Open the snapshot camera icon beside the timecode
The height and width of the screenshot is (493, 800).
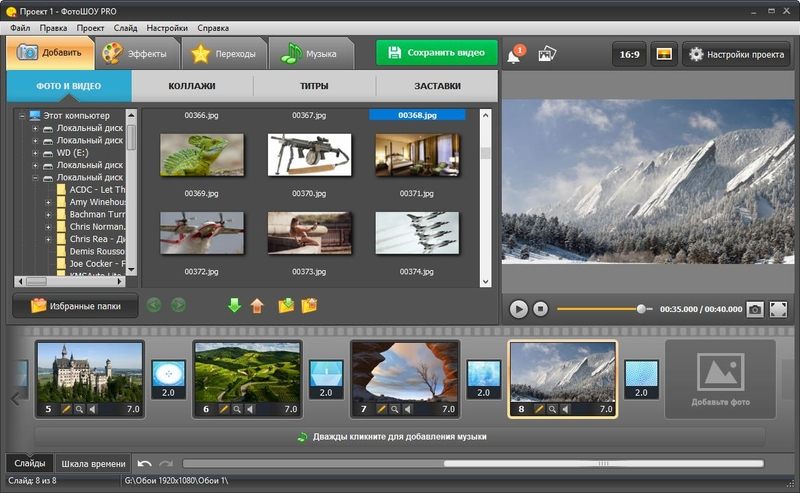[x=755, y=309]
